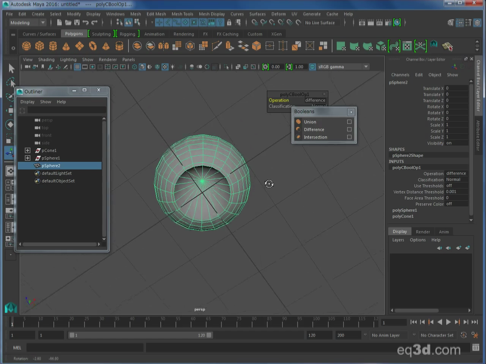Expand the pSphere1 node in Outliner
This screenshot has width=486, height=364.
28,158
